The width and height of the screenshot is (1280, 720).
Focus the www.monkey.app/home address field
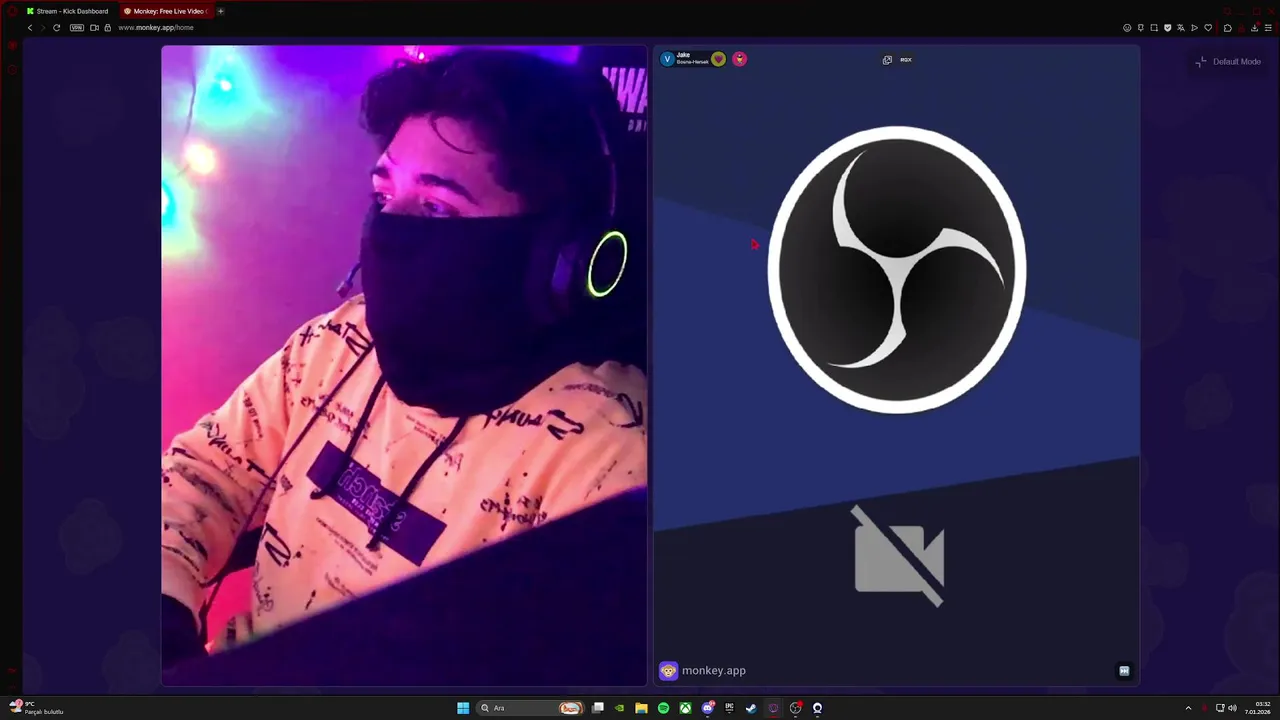[x=156, y=28]
